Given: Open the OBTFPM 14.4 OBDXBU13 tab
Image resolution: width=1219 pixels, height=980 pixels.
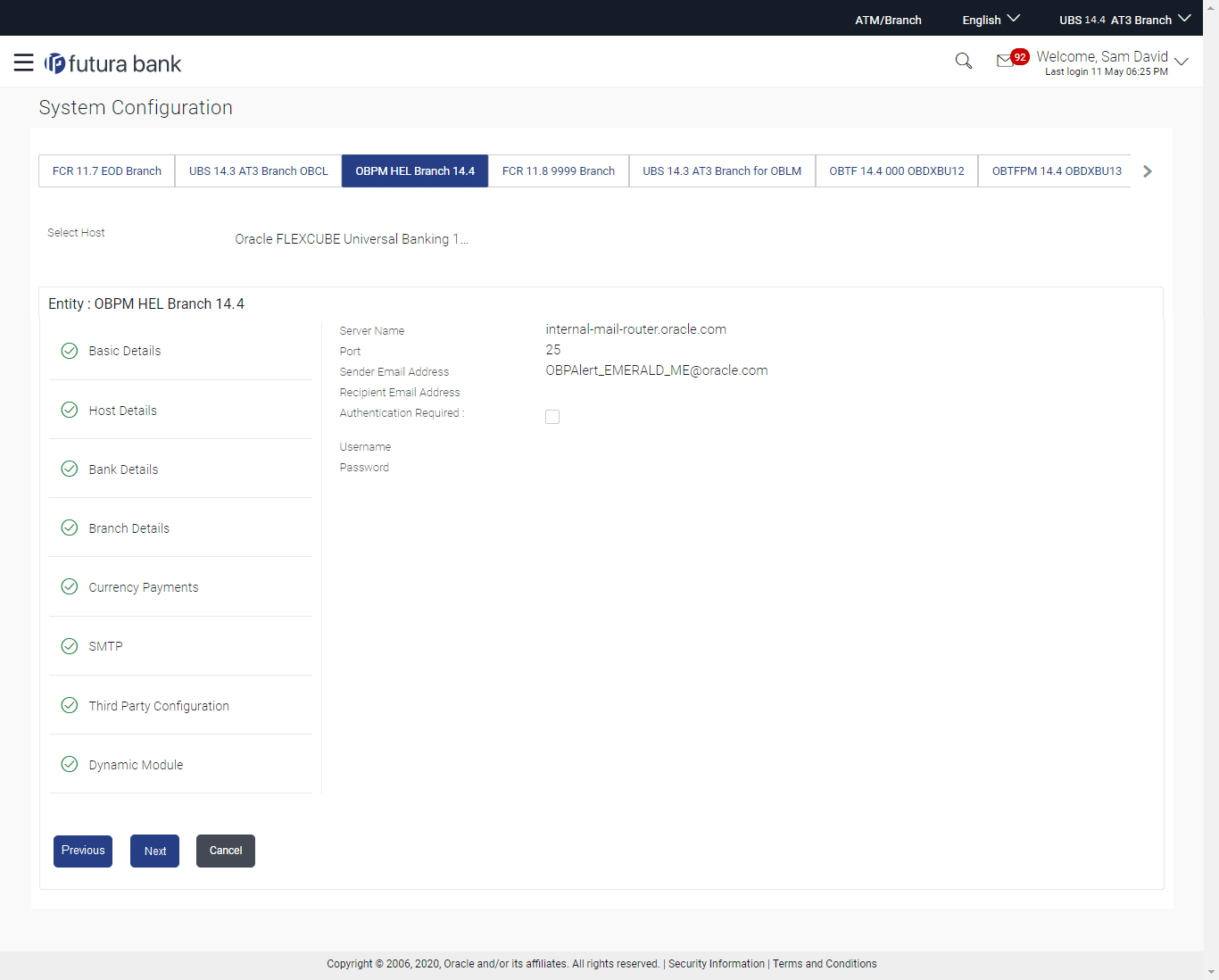Looking at the screenshot, I should pos(1057,171).
